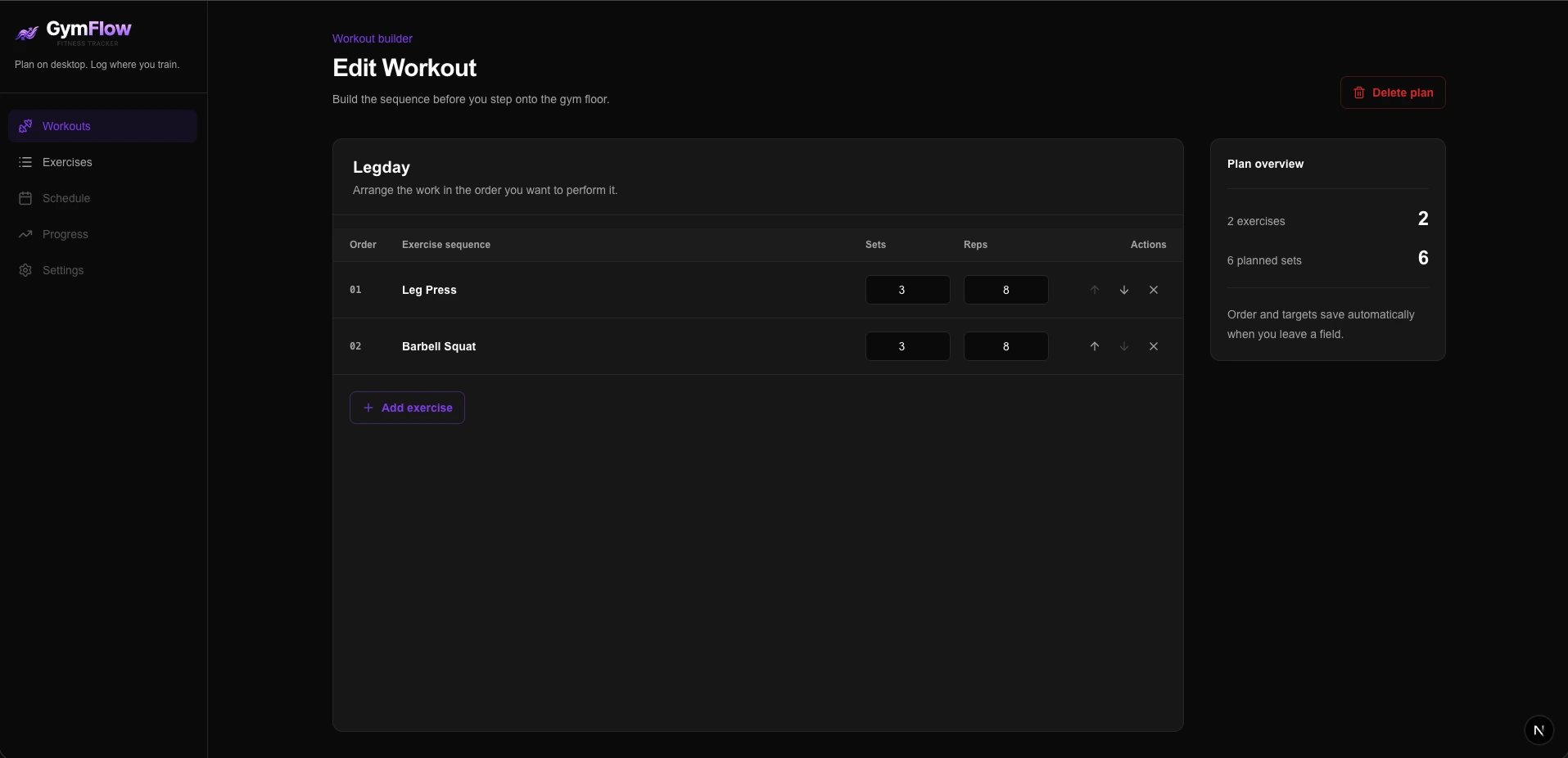The height and width of the screenshot is (758, 1568).
Task: Click the order number 01
Action: point(355,290)
